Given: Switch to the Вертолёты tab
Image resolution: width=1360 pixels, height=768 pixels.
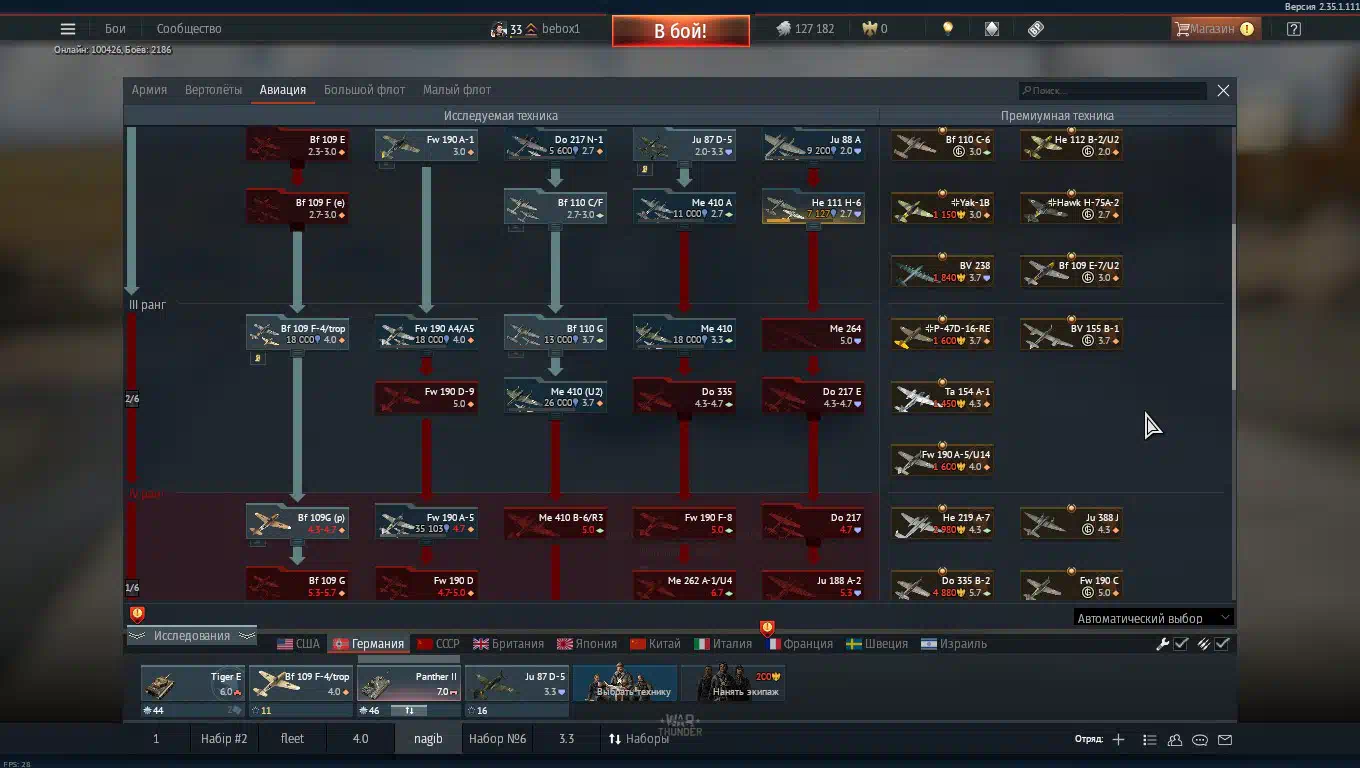Looking at the screenshot, I should [x=213, y=90].
